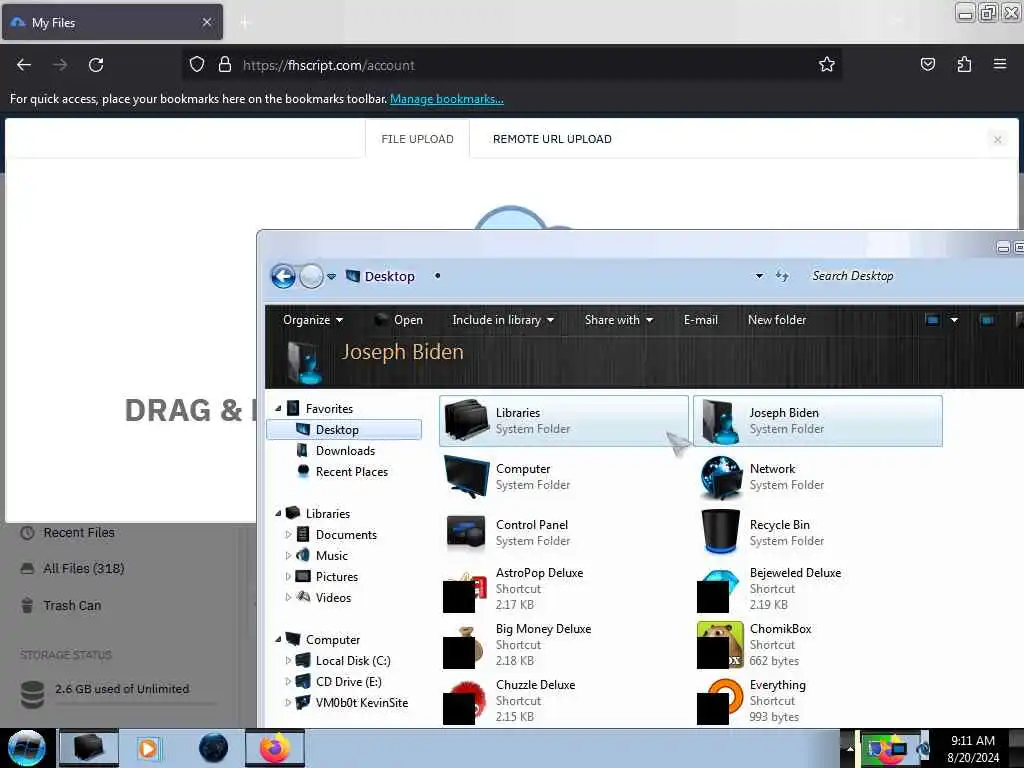Expand the address bar history dropdown
1024x768 pixels.
(759, 276)
